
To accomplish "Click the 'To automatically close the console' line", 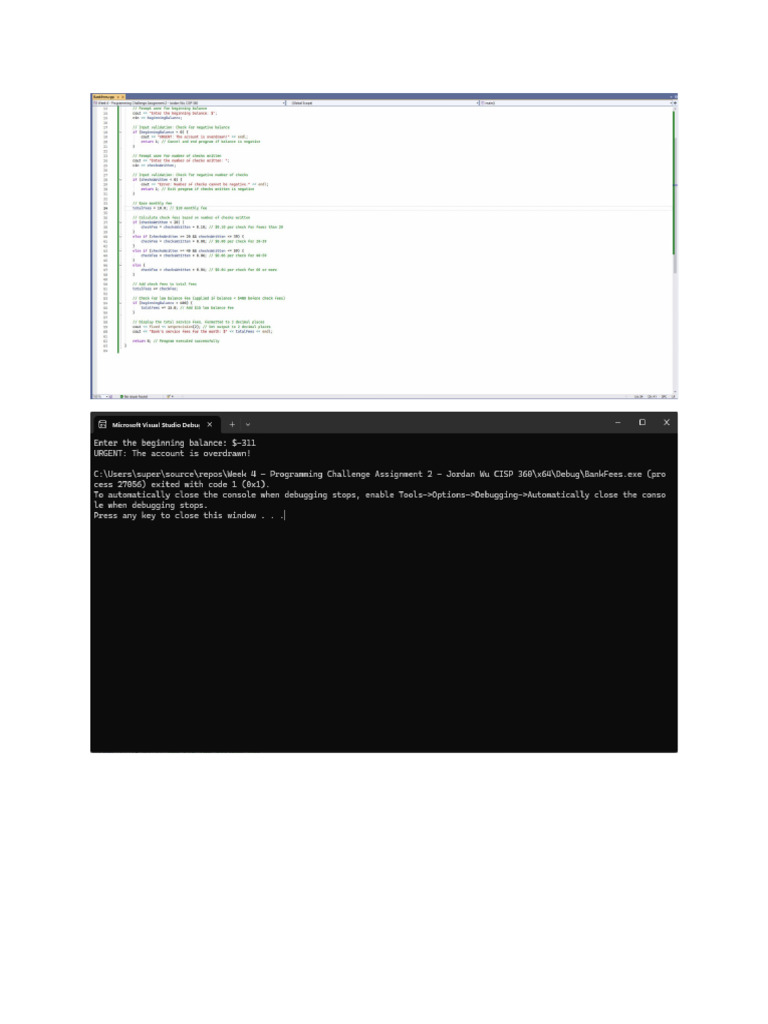I will click(x=379, y=495).
